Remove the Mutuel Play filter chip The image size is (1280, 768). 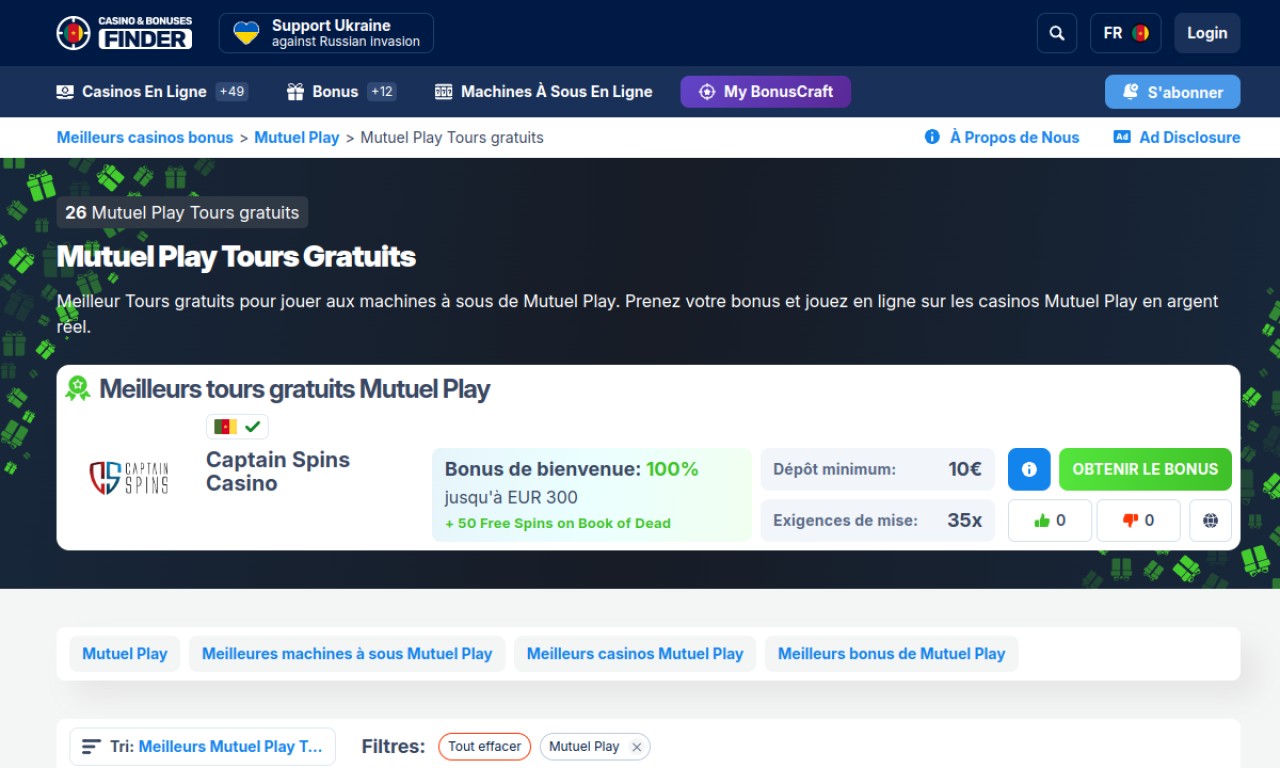tap(636, 747)
